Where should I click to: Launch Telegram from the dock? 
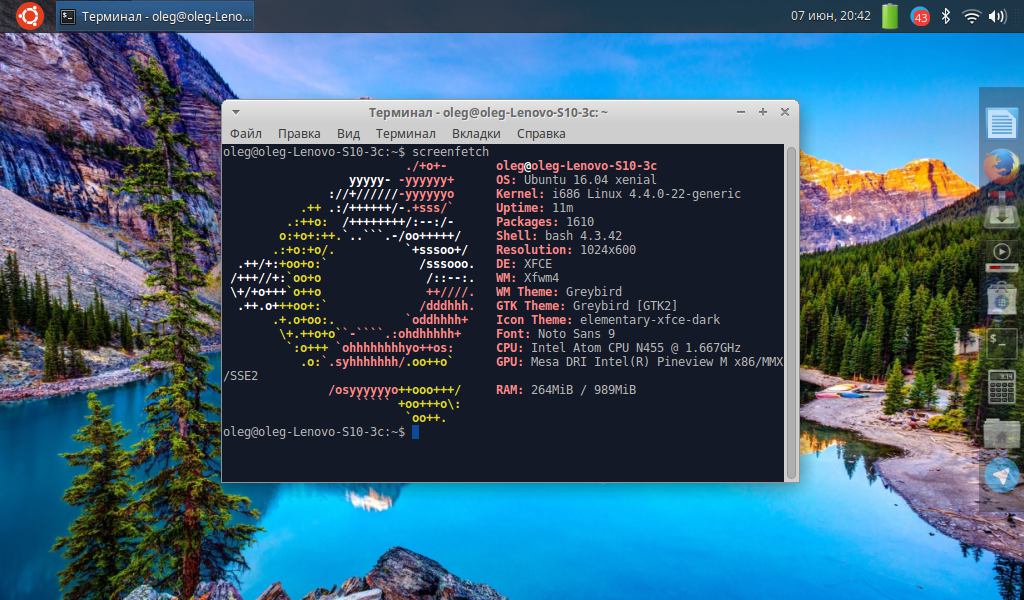1001,475
